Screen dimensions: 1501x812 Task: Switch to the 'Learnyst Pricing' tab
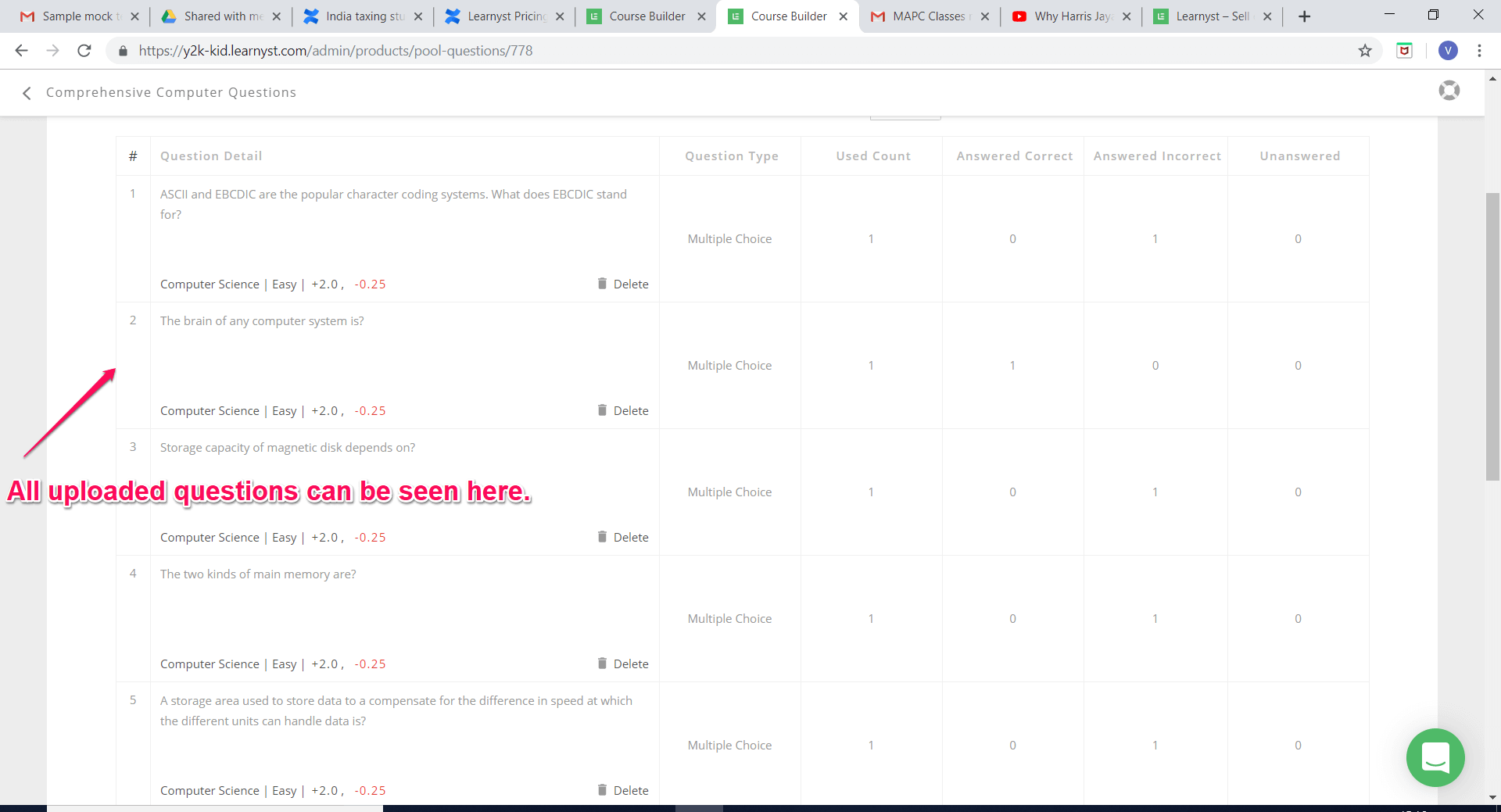(x=504, y=16)
